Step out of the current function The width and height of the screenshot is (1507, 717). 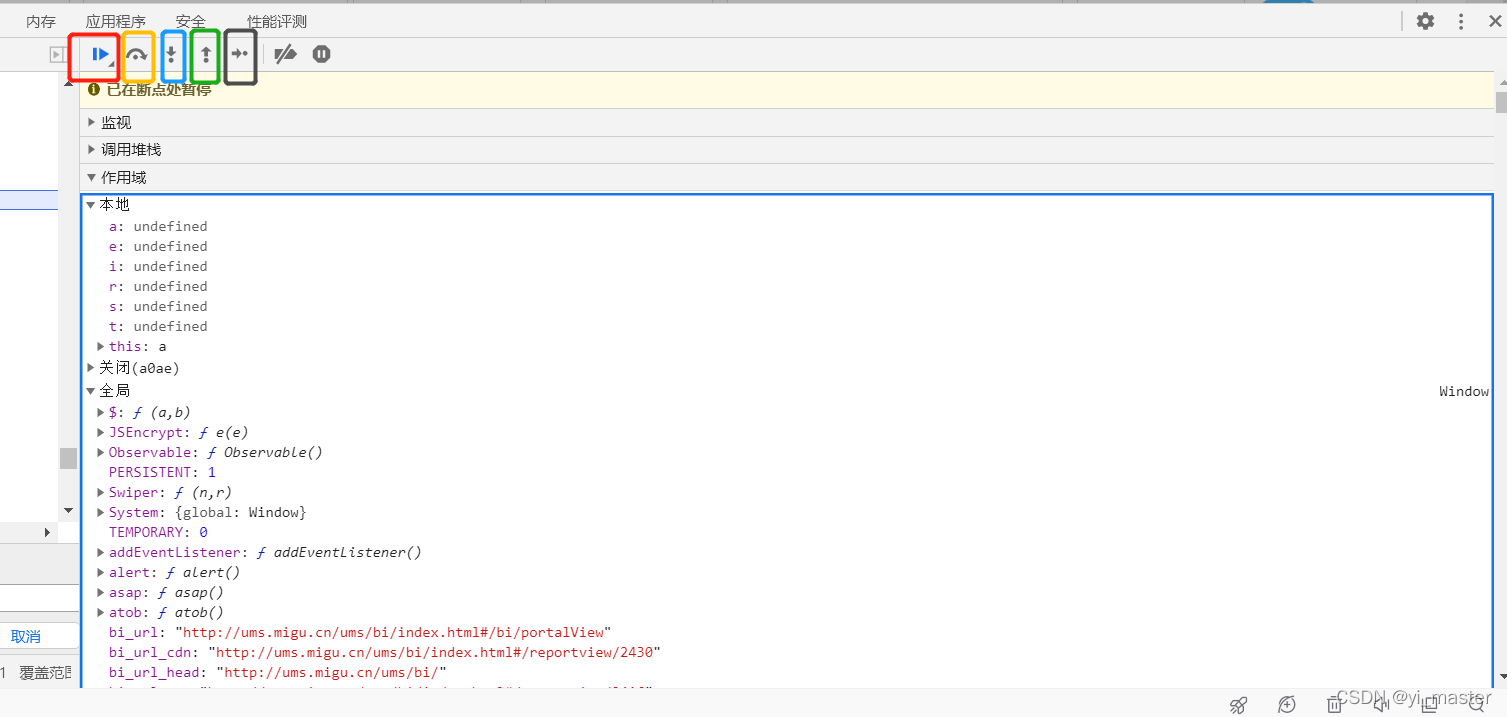(205, 54)
